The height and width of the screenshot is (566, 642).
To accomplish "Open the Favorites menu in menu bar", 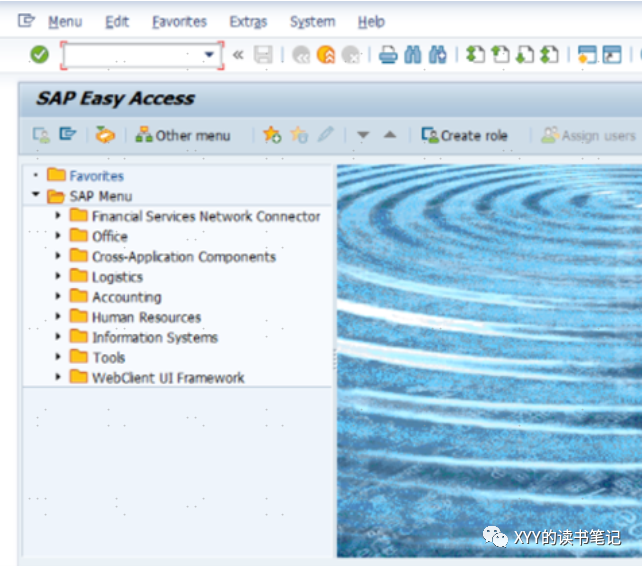I will [x=179, y=21].
